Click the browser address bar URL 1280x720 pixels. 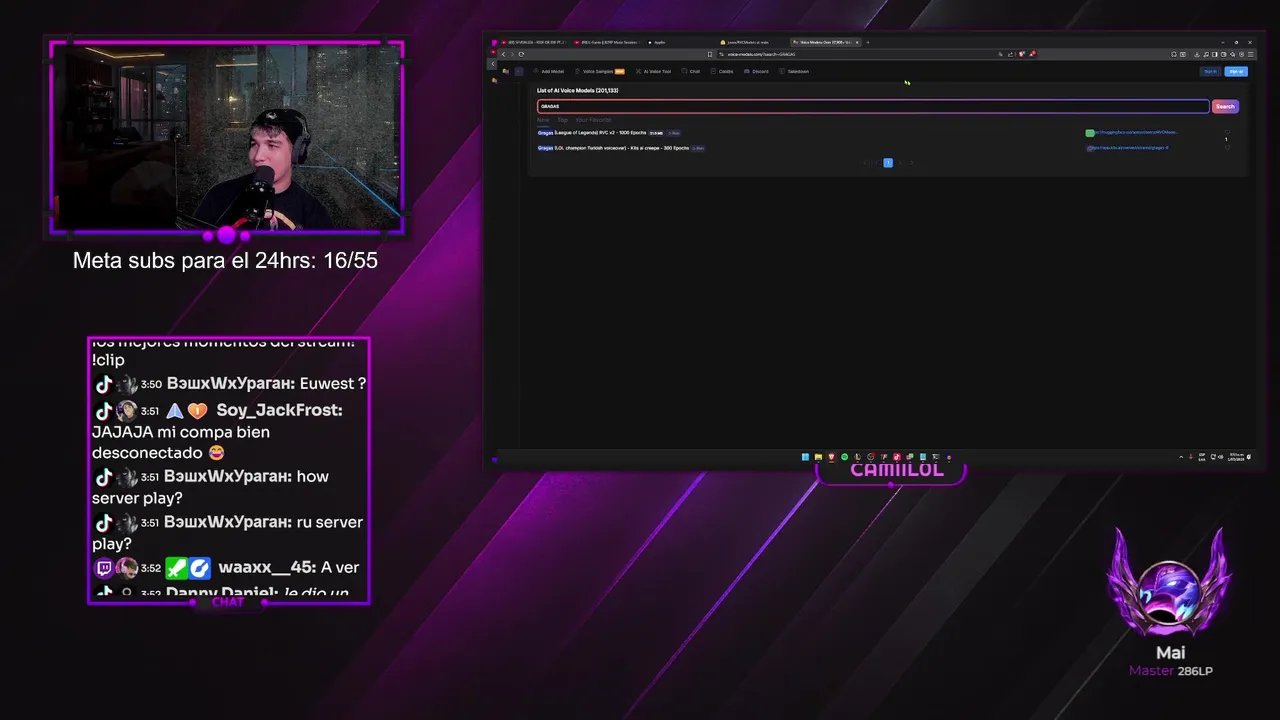point(761,54)
